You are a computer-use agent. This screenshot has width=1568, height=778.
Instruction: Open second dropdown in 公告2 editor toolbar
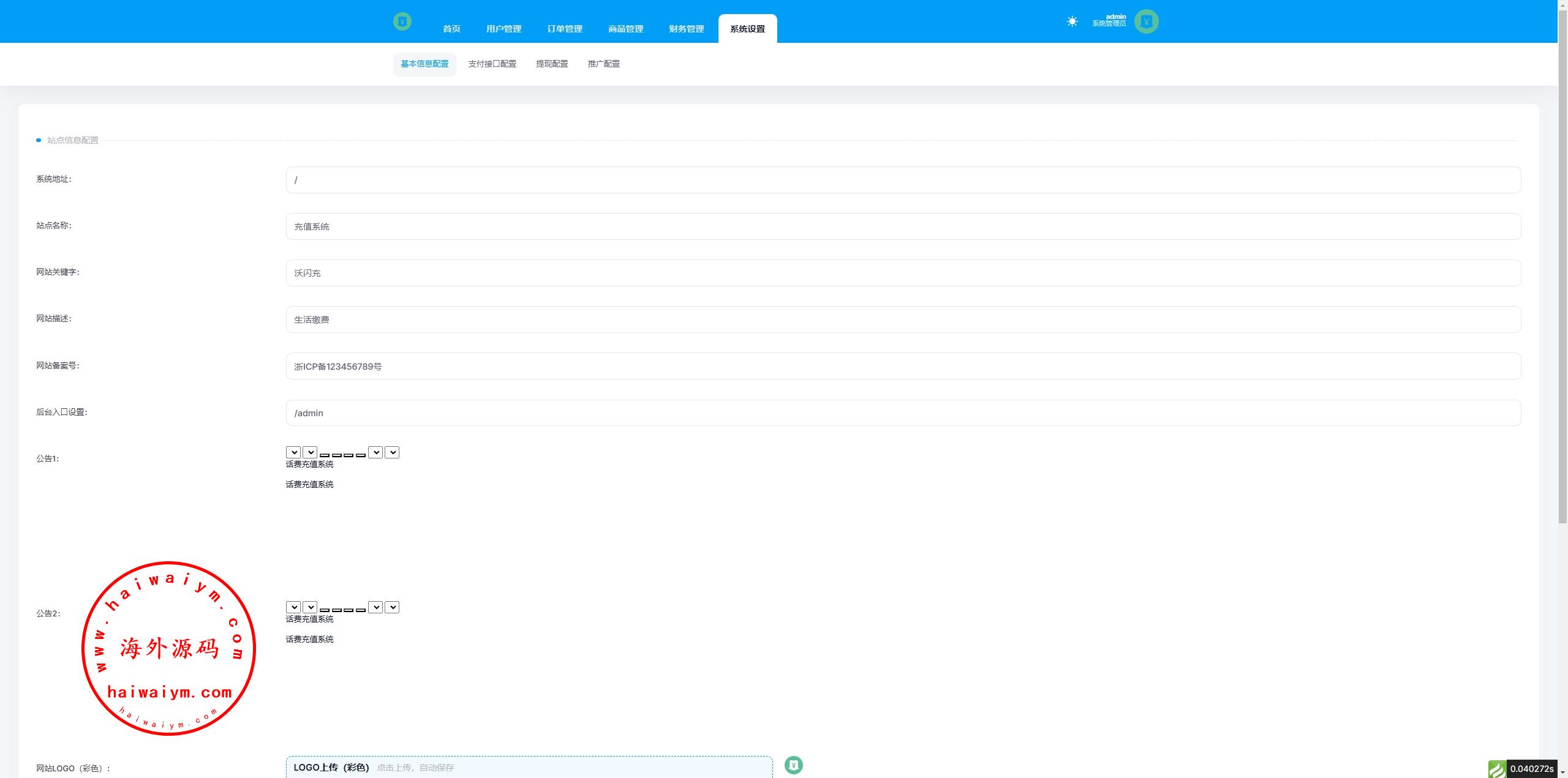[x=310, y=607]
